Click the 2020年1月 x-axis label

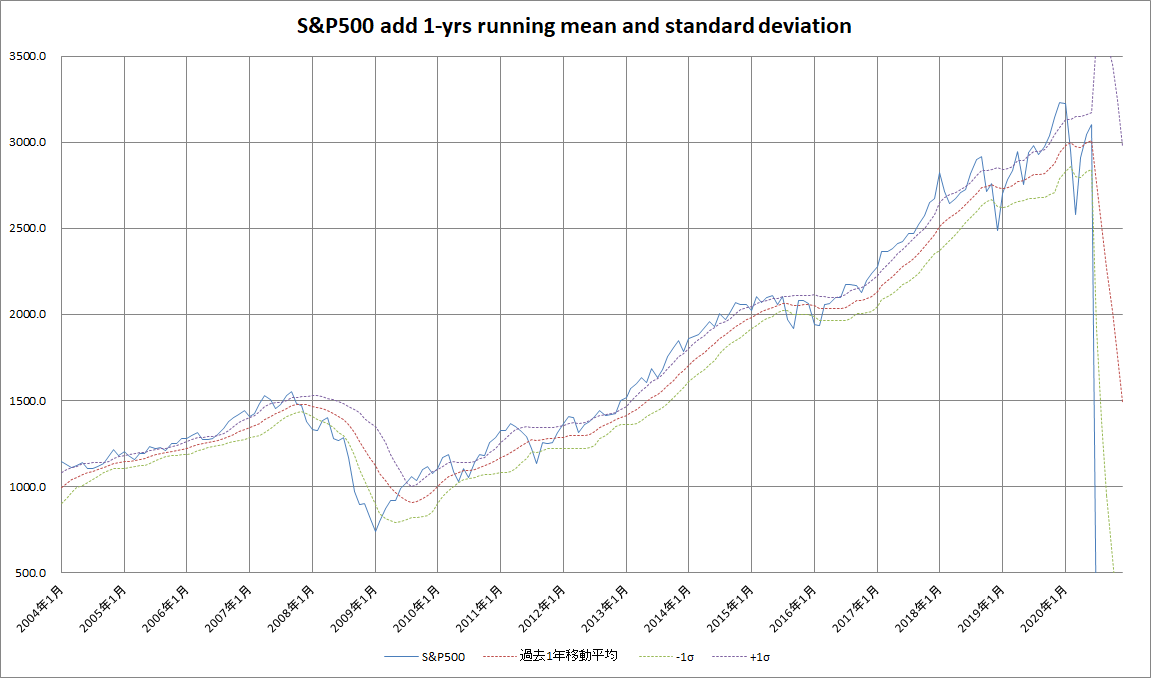1044,608
